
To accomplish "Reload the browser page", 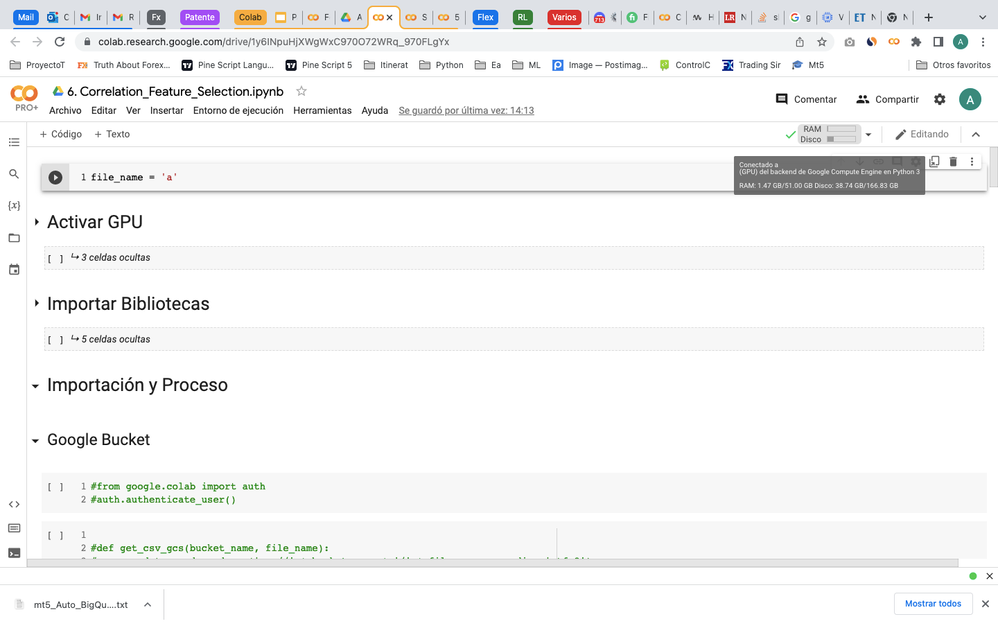I will 59,42.
